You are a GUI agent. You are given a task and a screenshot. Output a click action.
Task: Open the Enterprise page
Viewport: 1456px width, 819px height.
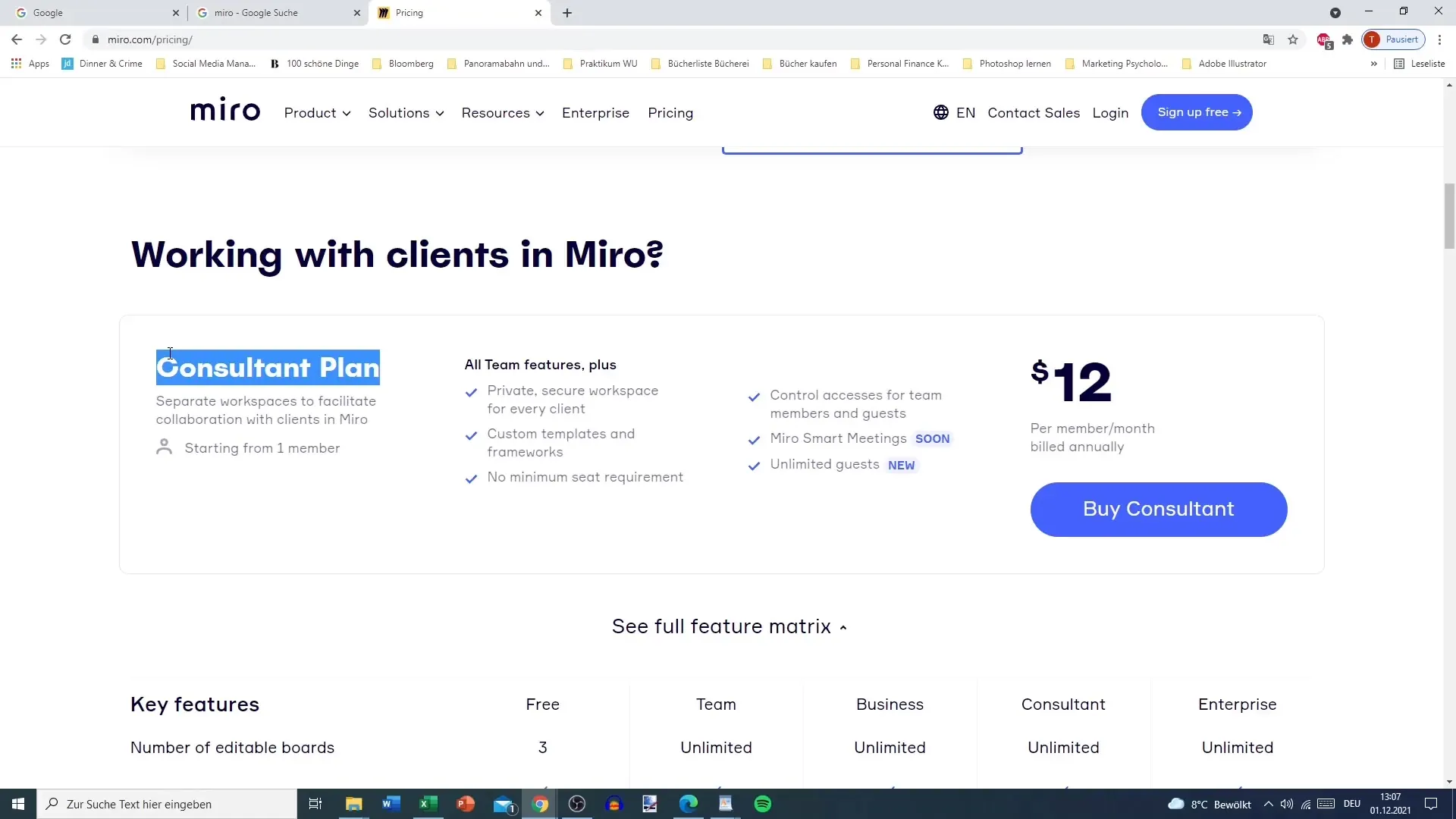click(x=595, y=113)
